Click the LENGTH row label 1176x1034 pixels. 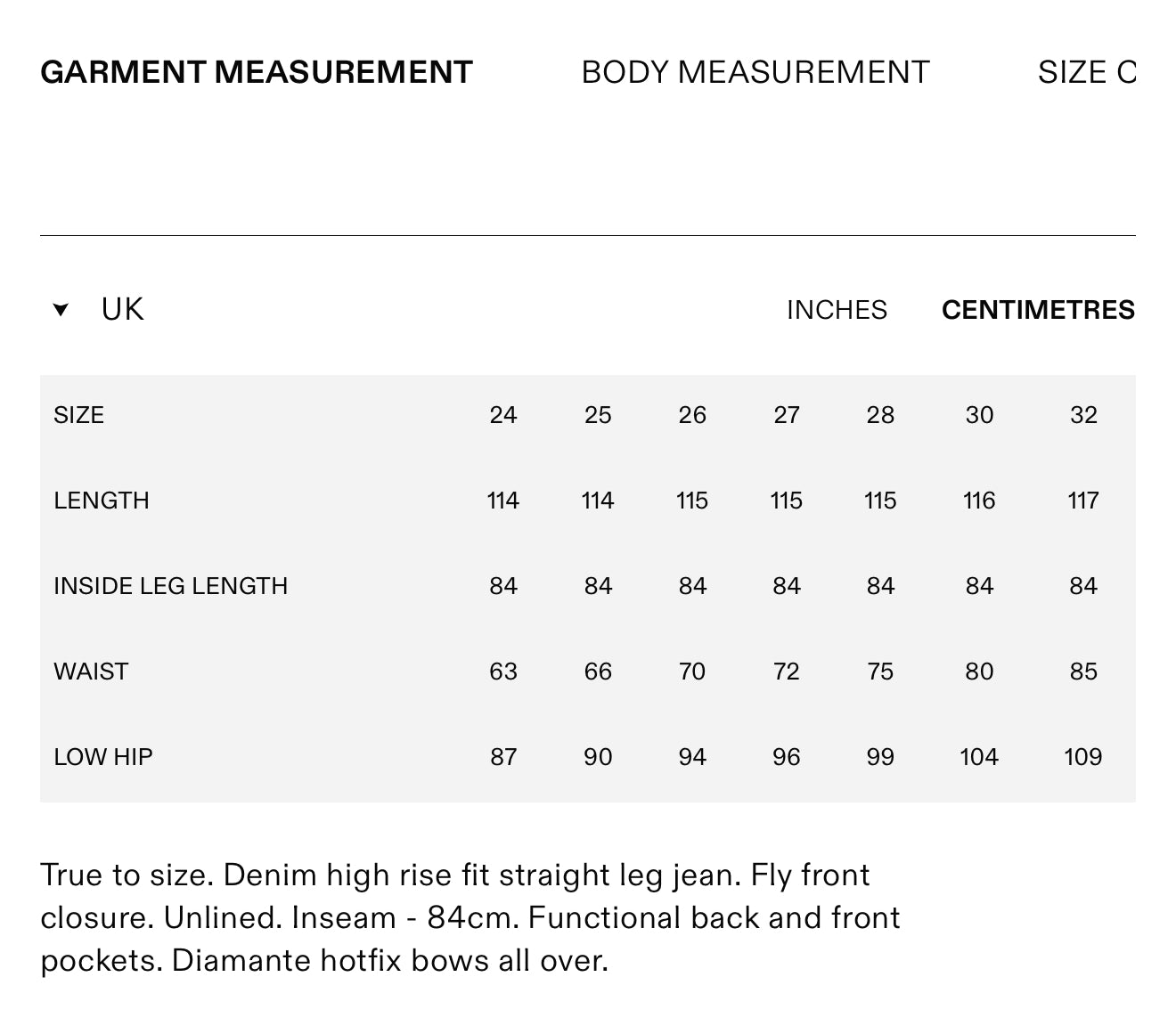coord(102,501)
